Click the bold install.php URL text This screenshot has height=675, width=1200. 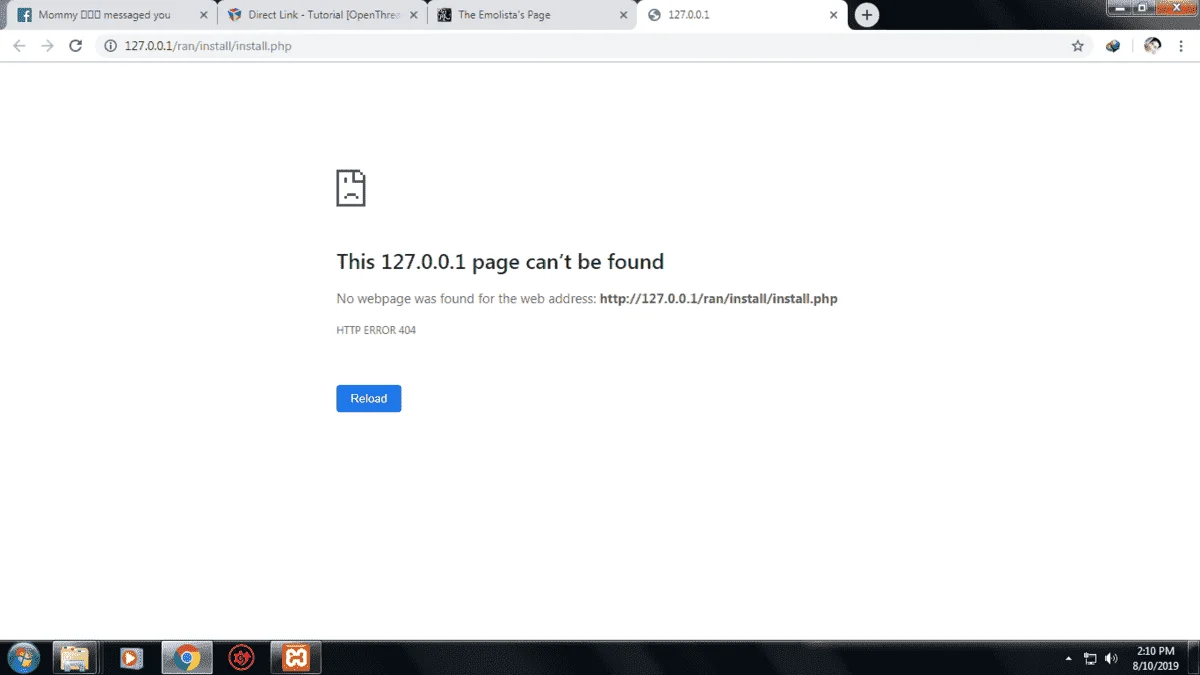point(718,298)
